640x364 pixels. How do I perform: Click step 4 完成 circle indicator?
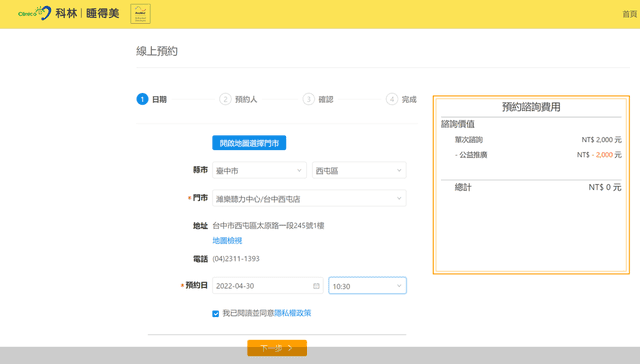392,99
